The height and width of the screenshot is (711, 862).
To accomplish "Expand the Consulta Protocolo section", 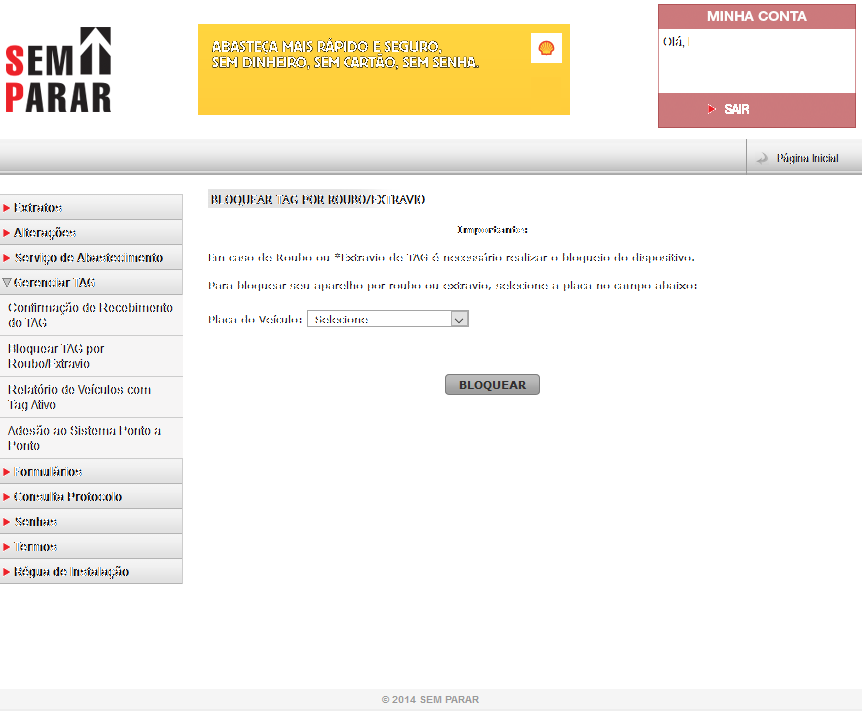I will (x=91, y=497).
